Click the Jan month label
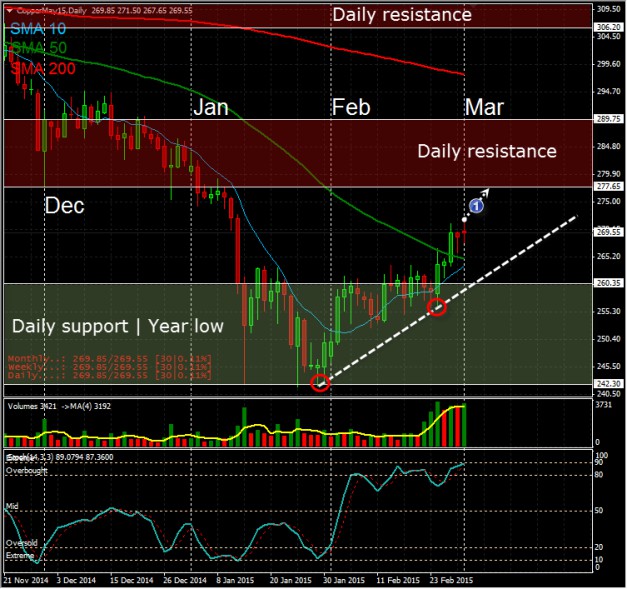Viewport: 627px width, 589px height. click(211, 107)
